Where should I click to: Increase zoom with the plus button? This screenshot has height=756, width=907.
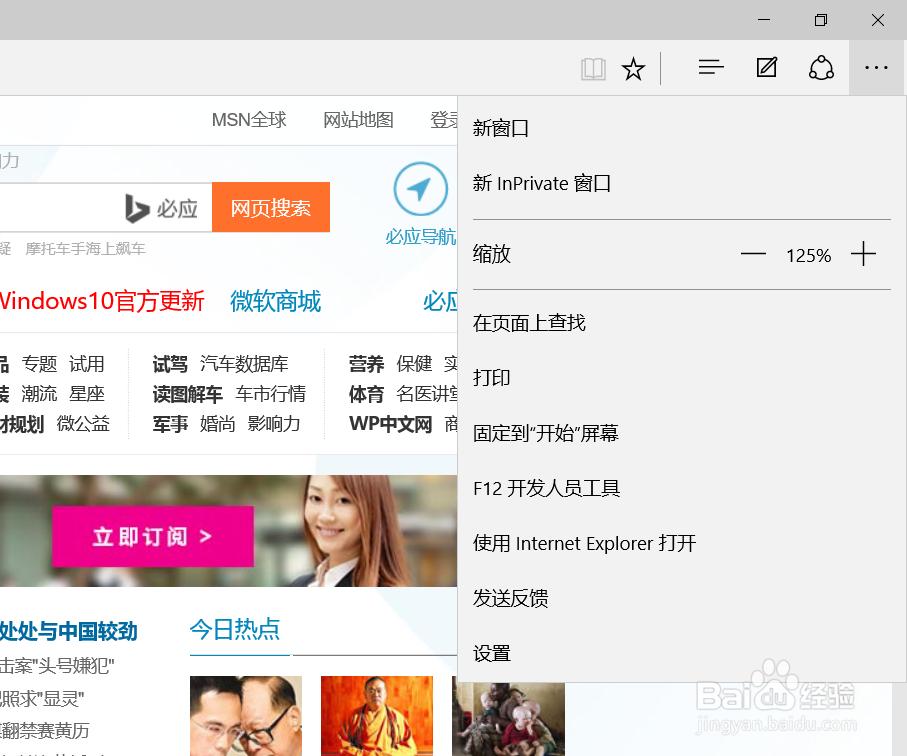click(x=863, y=254)
